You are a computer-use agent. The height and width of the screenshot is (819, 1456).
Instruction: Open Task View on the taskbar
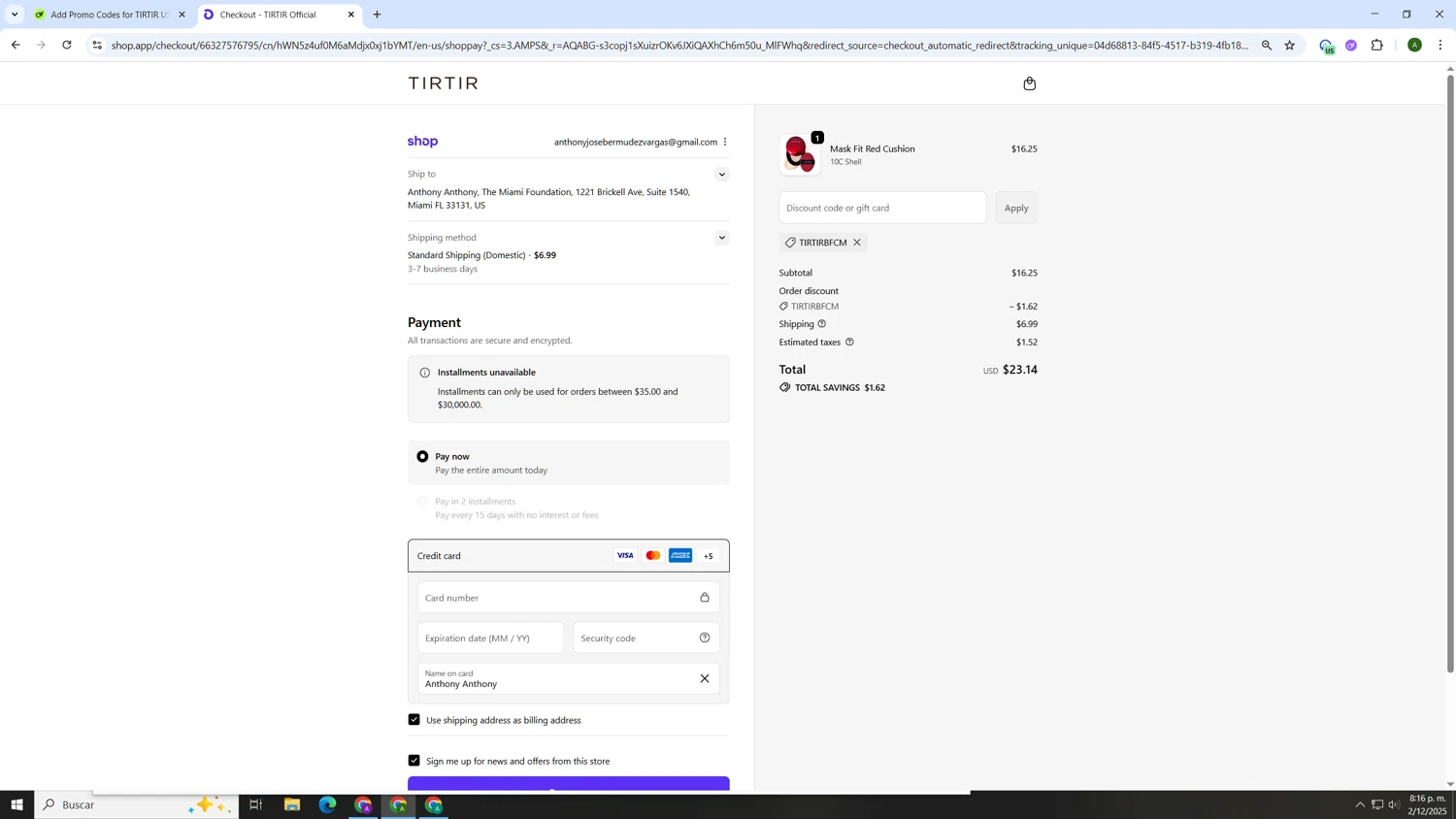click(256, 804)
